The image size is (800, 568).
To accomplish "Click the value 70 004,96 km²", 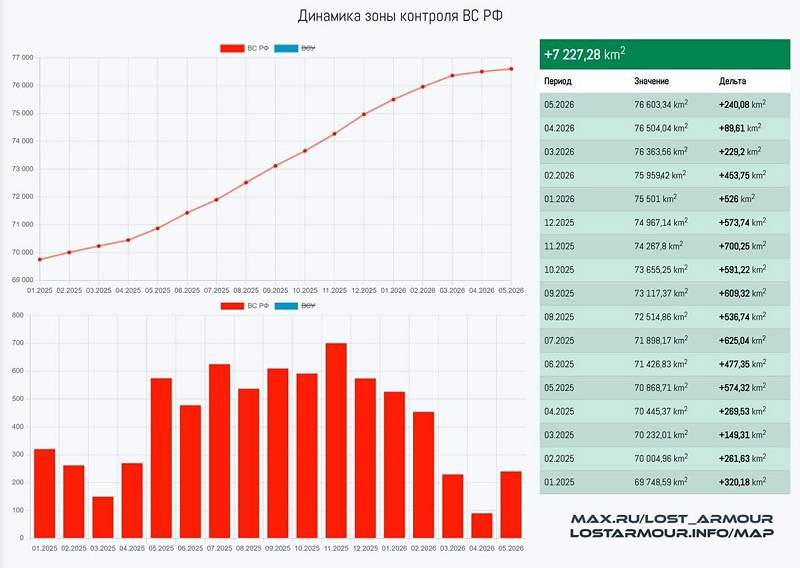I will 661,458.
